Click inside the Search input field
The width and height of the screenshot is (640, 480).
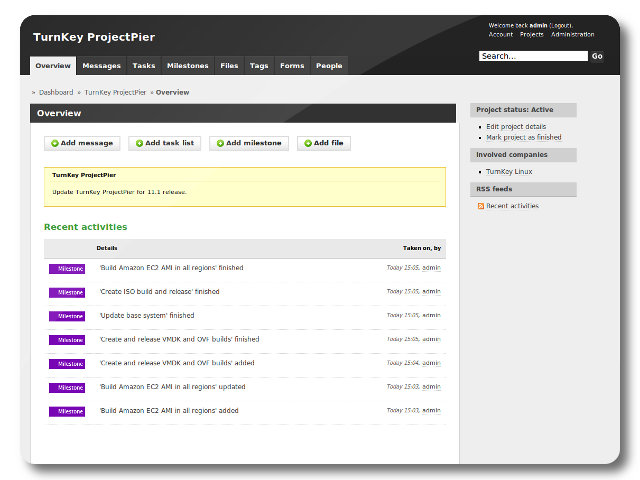(532, 57)
